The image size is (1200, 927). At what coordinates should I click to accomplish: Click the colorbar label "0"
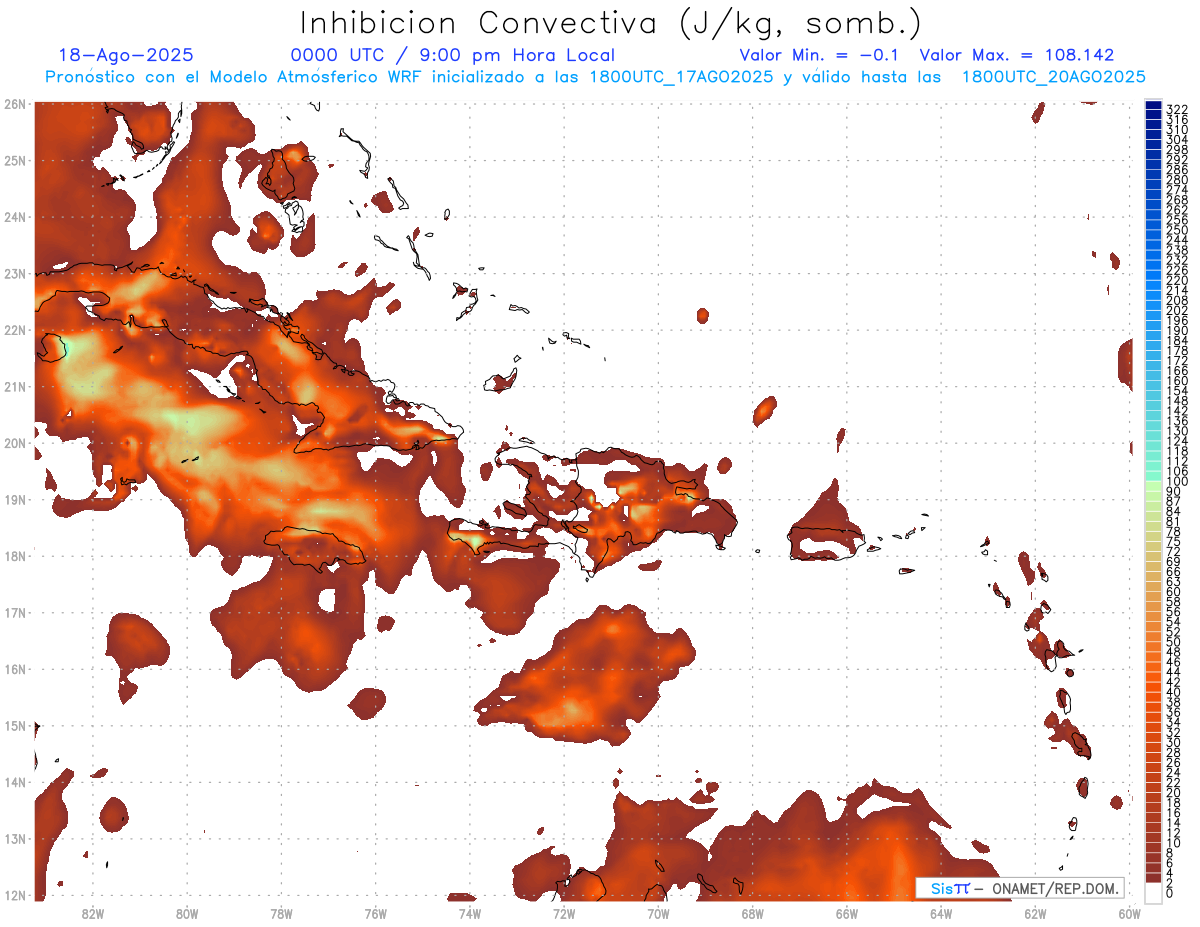coord(1170,893)
